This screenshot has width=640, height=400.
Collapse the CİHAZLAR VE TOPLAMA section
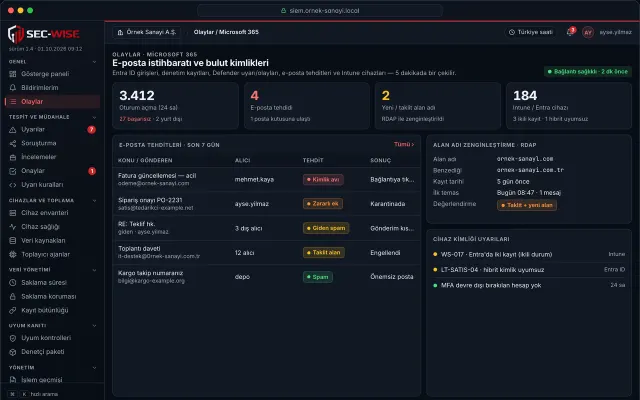click(94, 201)
